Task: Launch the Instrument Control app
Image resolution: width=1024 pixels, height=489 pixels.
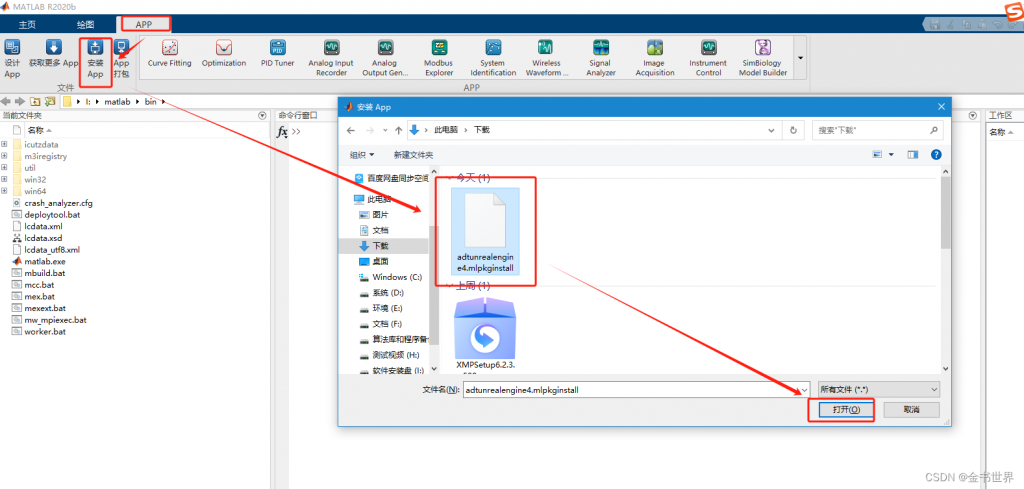Action: (708, 59)
